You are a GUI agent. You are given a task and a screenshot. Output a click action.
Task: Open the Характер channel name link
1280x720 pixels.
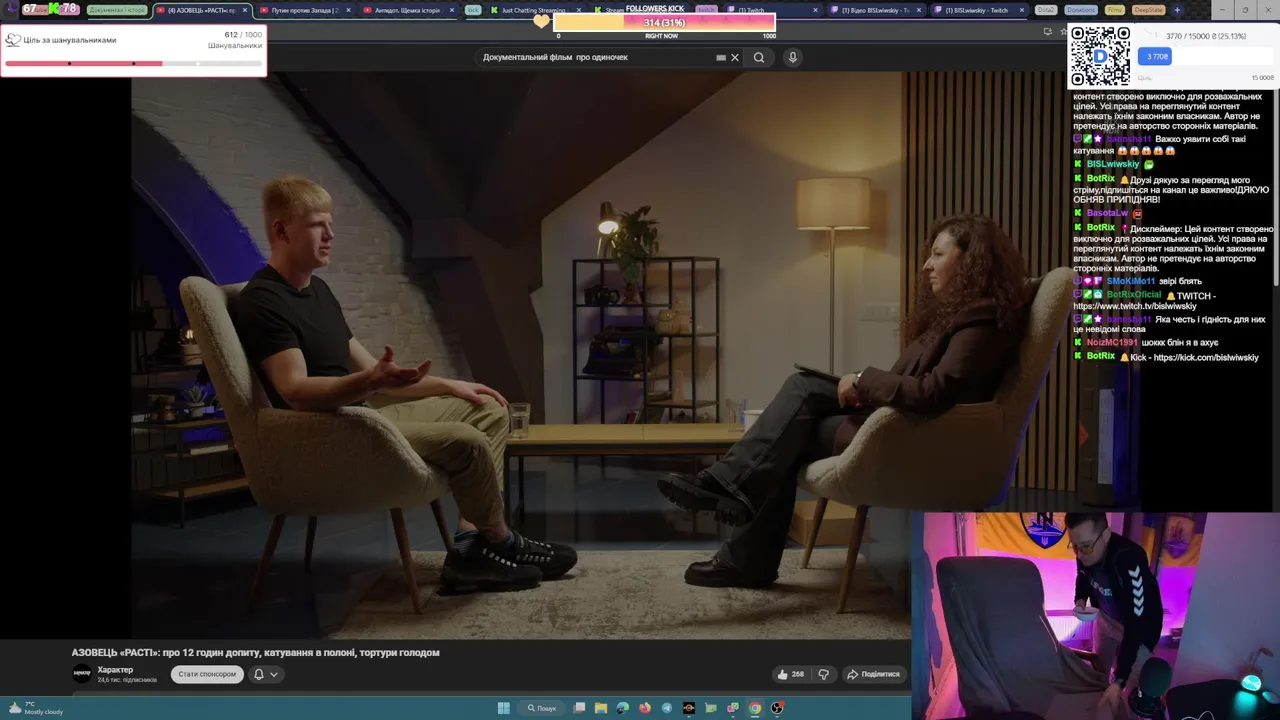tap(115, 670)
